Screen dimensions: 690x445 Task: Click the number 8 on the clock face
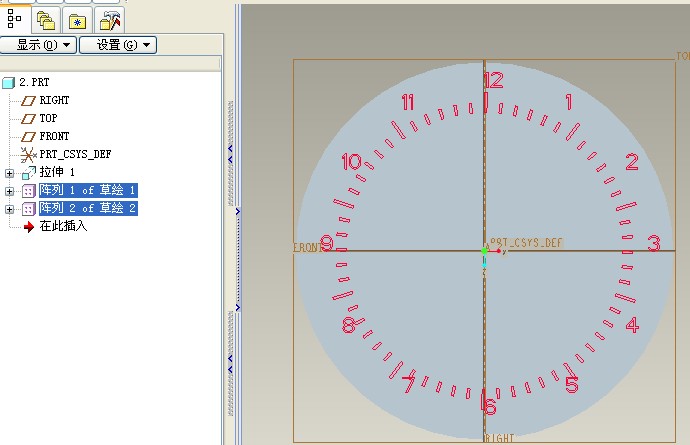(x=348, y=325)
